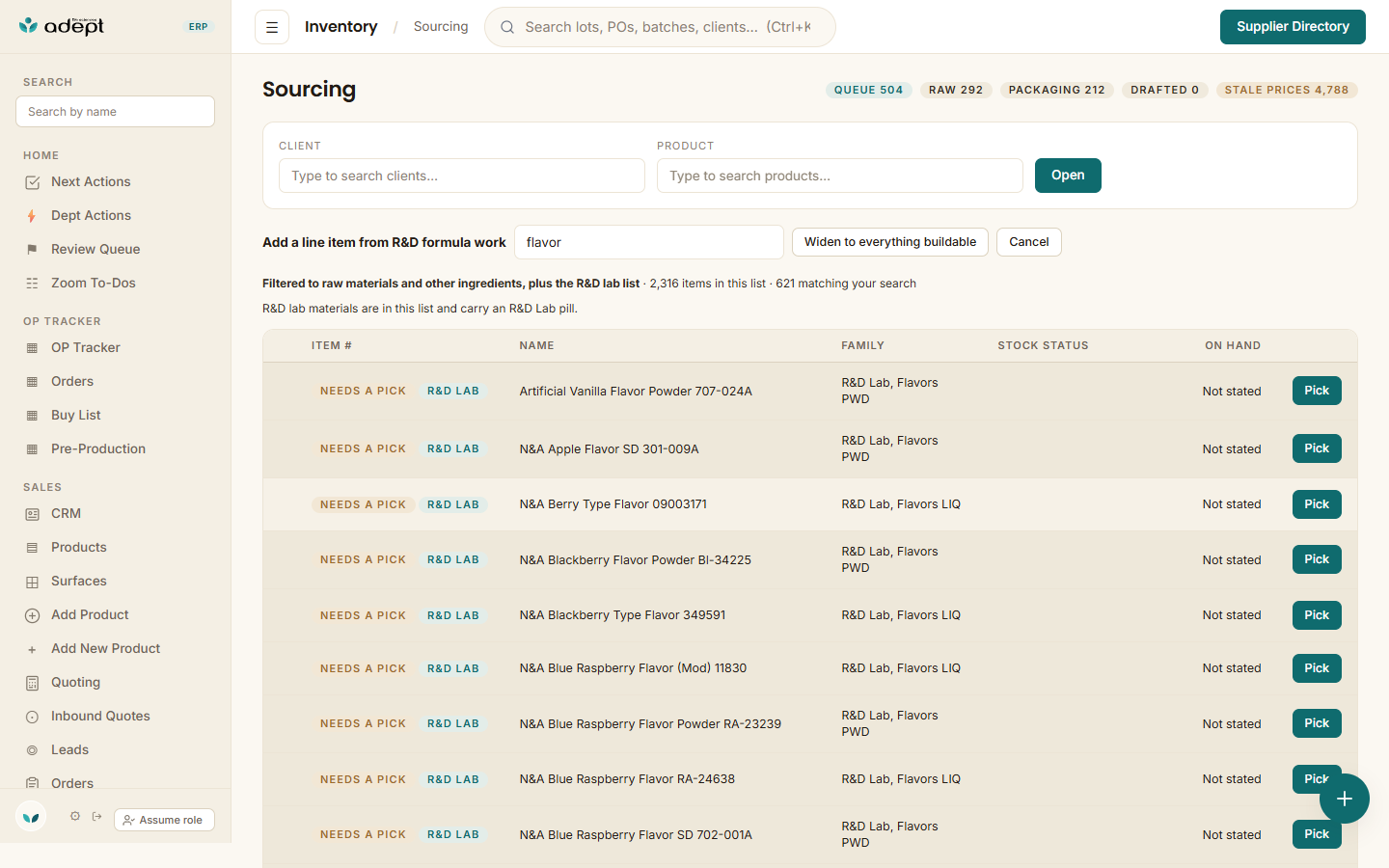Select the Raw 292 pill
The width and height of the screenshot is (1389, 868).
coord(956,90)
